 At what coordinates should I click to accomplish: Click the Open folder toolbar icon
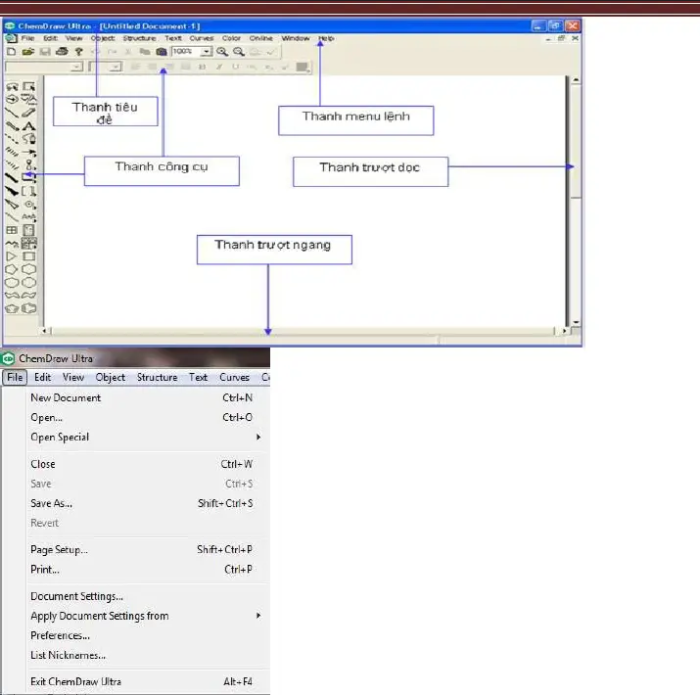pos(28,52)
